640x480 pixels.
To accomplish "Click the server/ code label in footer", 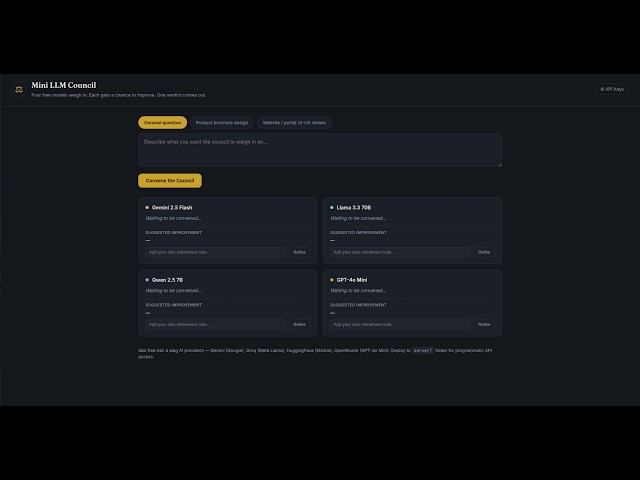I will (x=422, y=350).
